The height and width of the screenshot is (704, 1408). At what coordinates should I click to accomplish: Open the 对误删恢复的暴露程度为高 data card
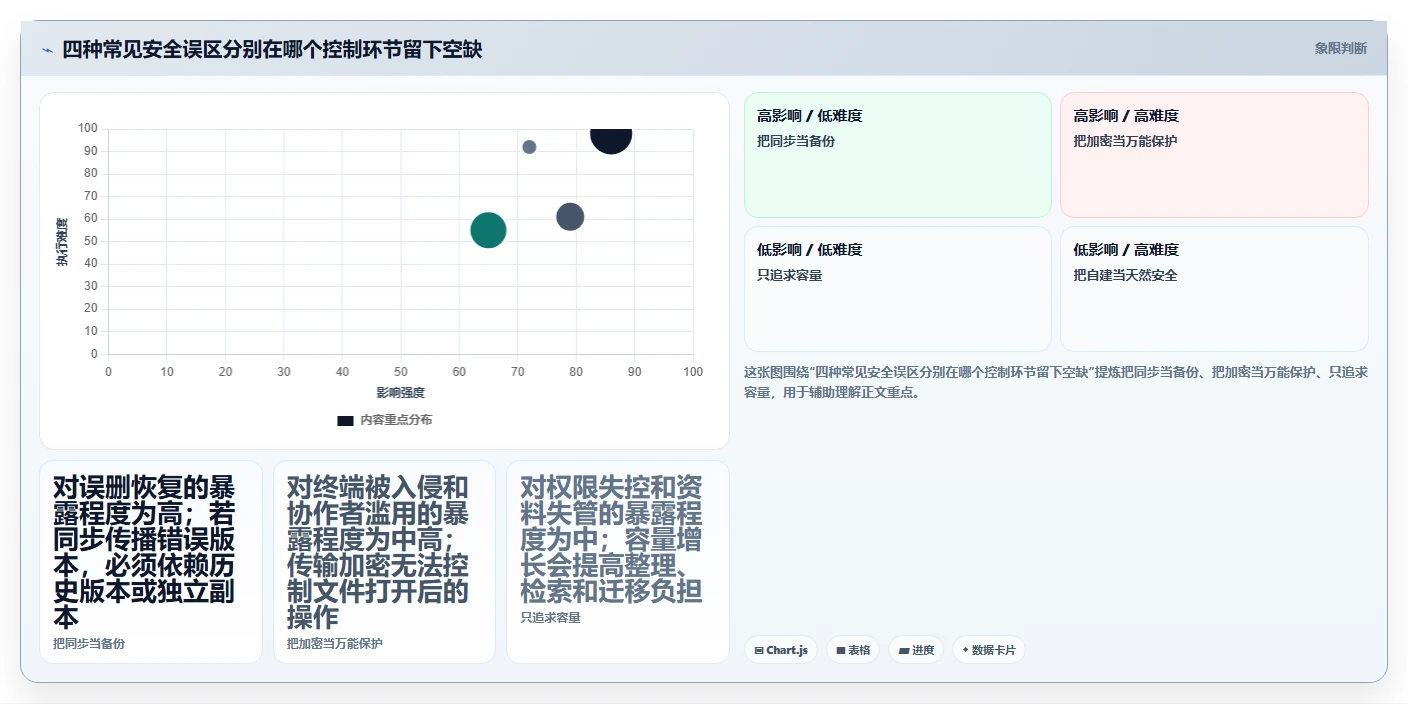151,562
